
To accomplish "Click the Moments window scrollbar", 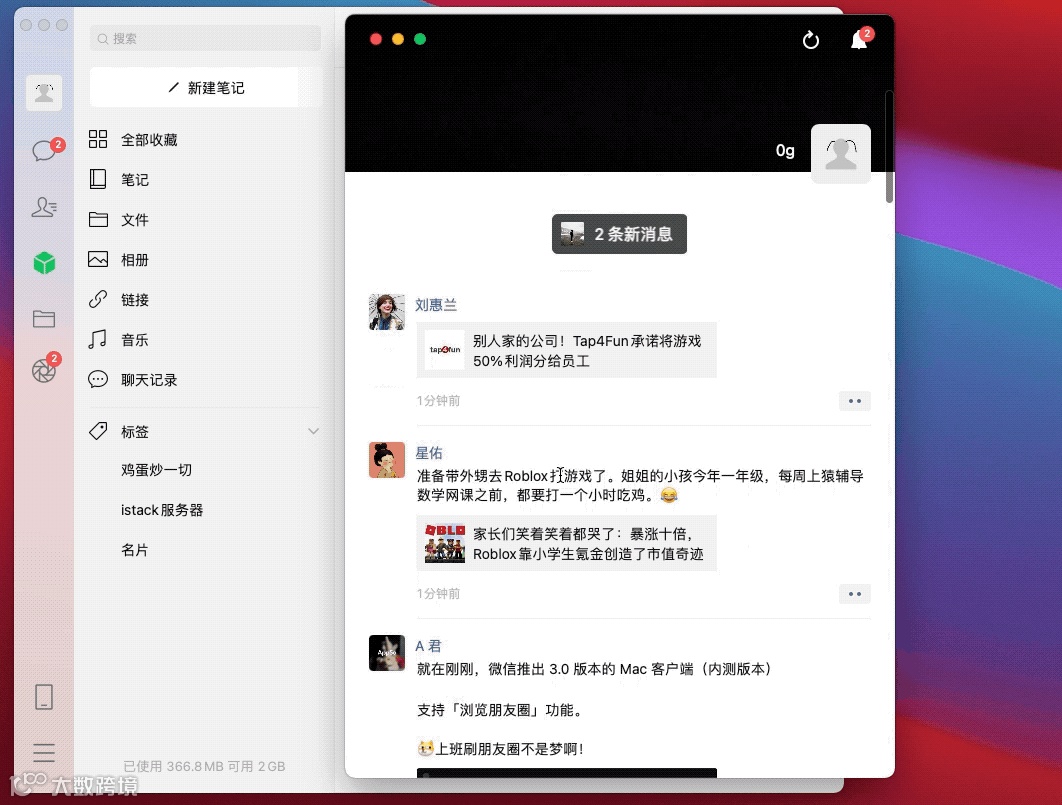I will coord(889,146).
